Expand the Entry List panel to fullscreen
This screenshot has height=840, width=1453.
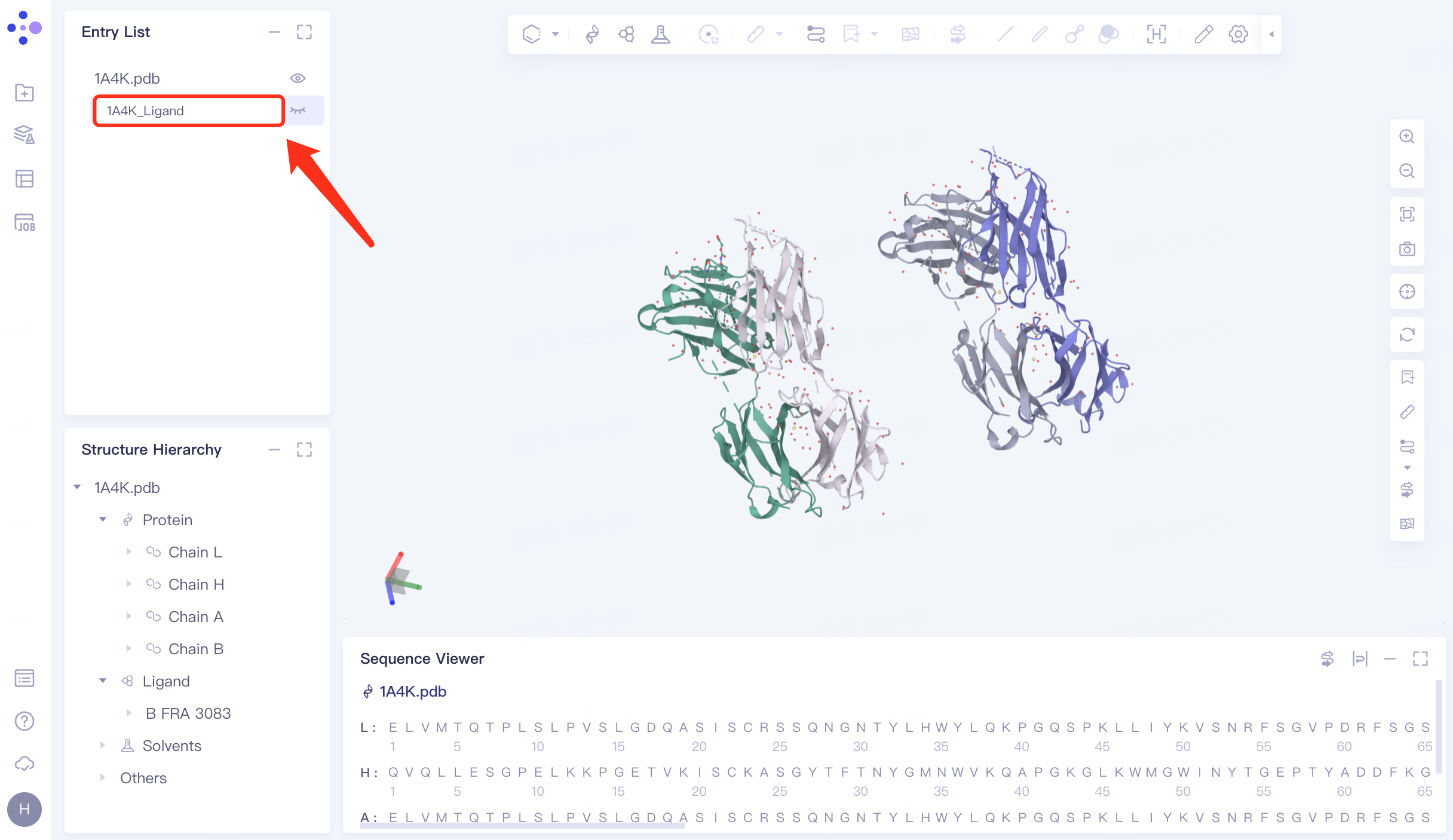click(305, 32)
